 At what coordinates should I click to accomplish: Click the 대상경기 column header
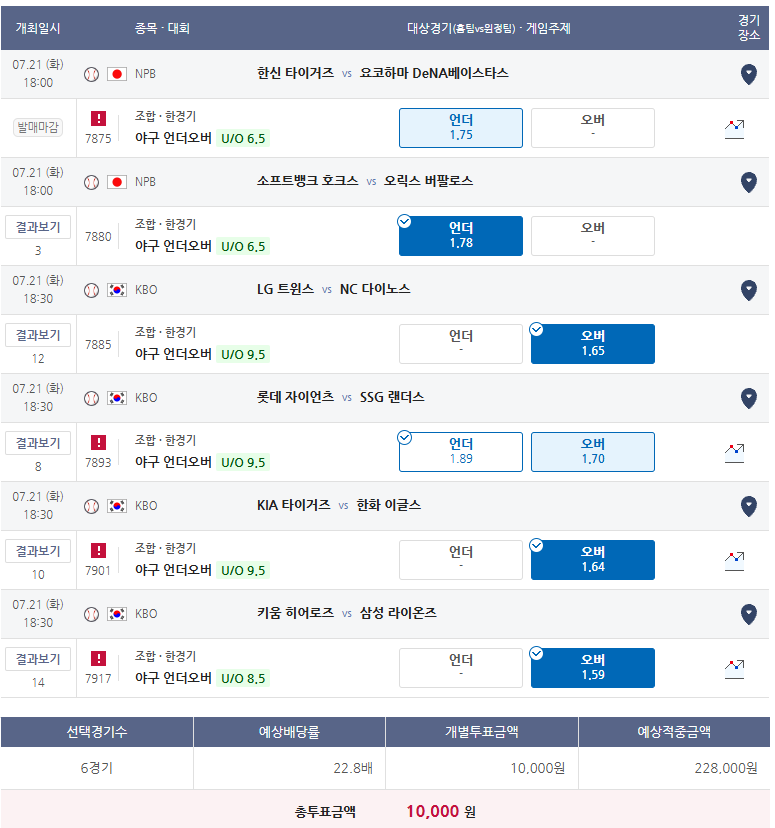pyautogui.click(x=488, y=28)
